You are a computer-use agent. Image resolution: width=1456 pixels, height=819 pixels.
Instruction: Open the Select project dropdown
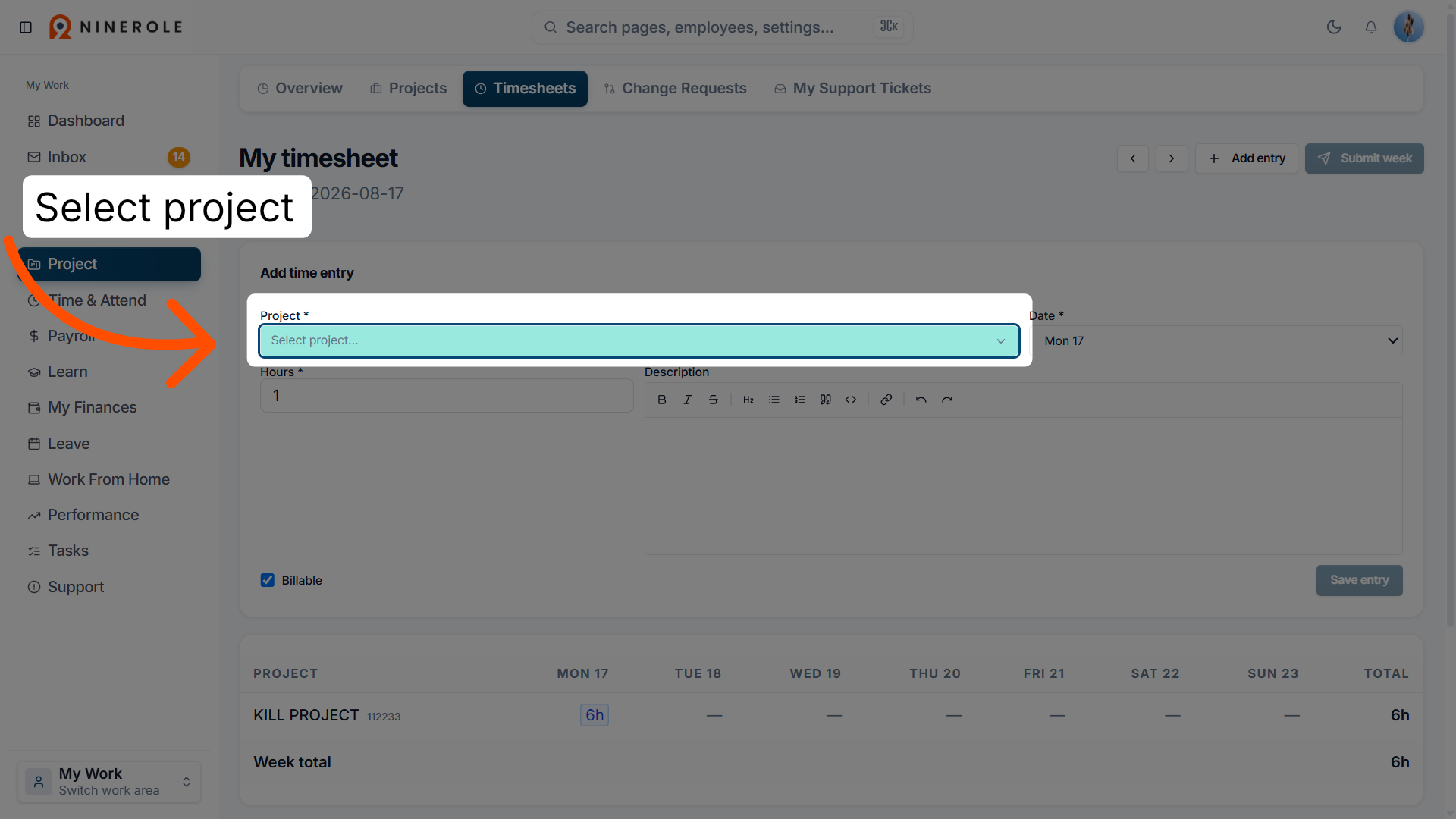coord(639,340)
